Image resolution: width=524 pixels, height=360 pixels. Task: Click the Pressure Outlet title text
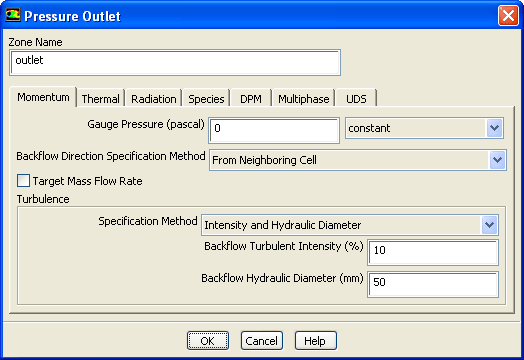point(73,16)
